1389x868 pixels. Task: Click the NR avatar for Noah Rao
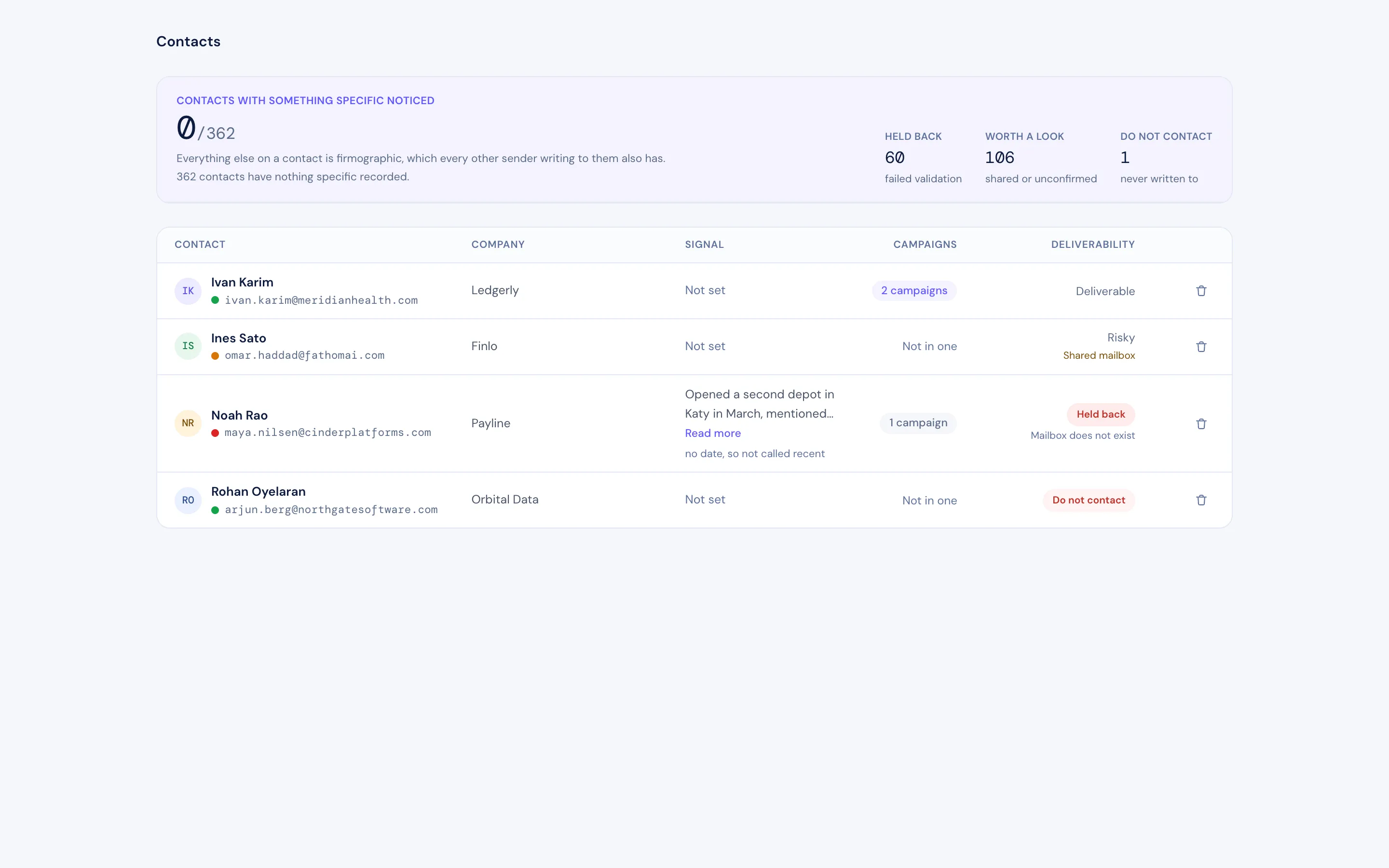tap(188, 423)
